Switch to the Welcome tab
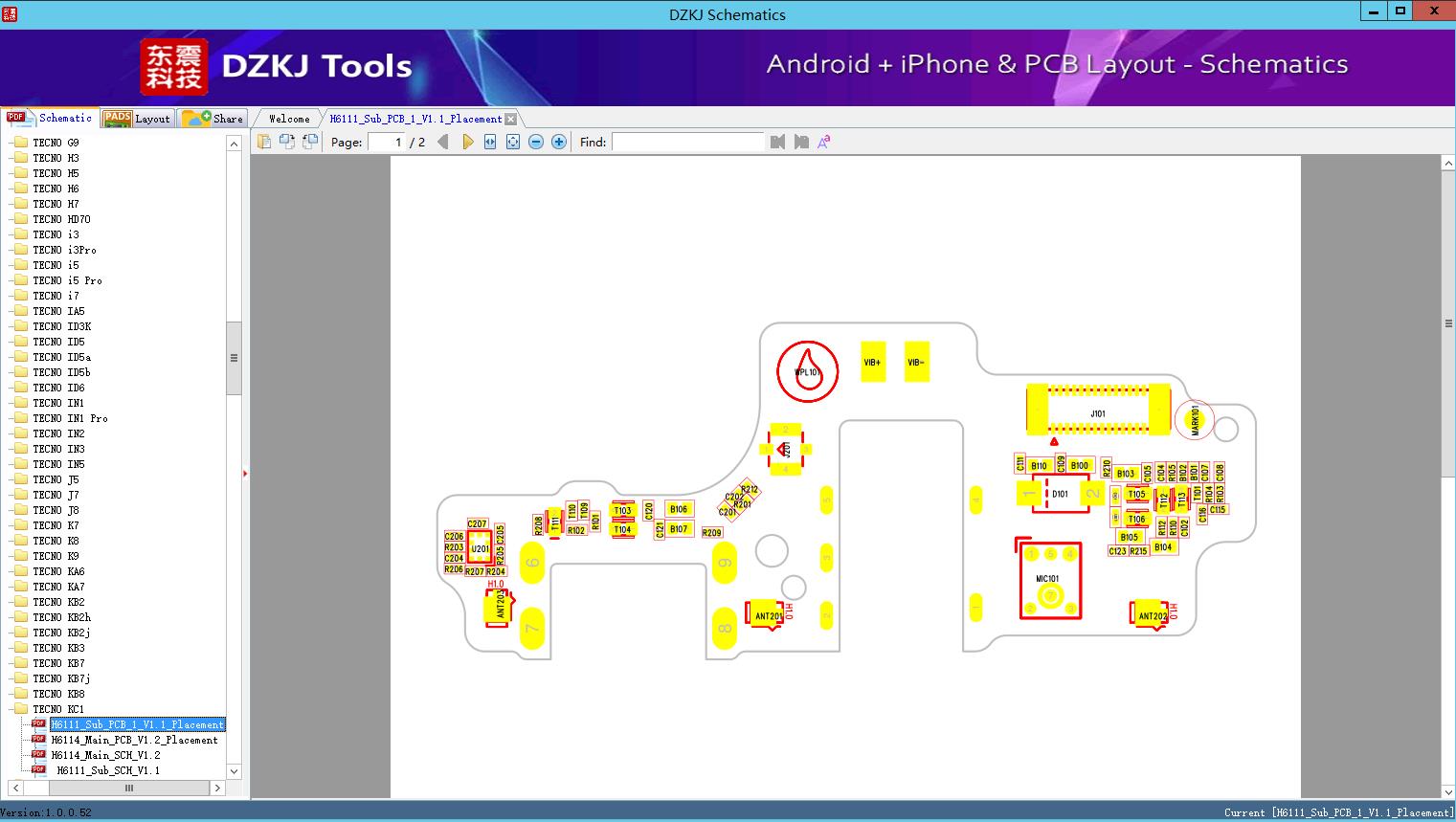Screen dimensions: 1456x822 289,119
